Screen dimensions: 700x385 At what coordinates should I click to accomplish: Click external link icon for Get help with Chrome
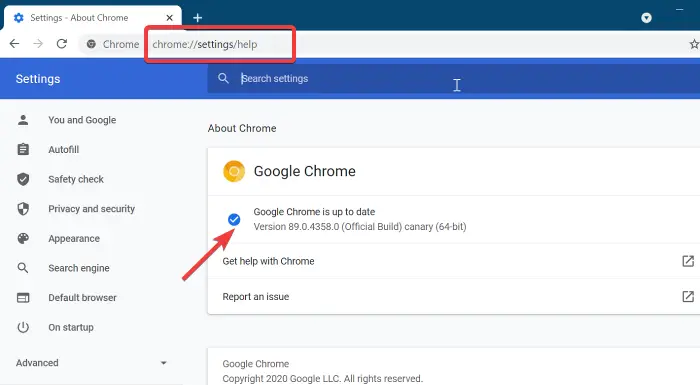(x=688, y=261)
